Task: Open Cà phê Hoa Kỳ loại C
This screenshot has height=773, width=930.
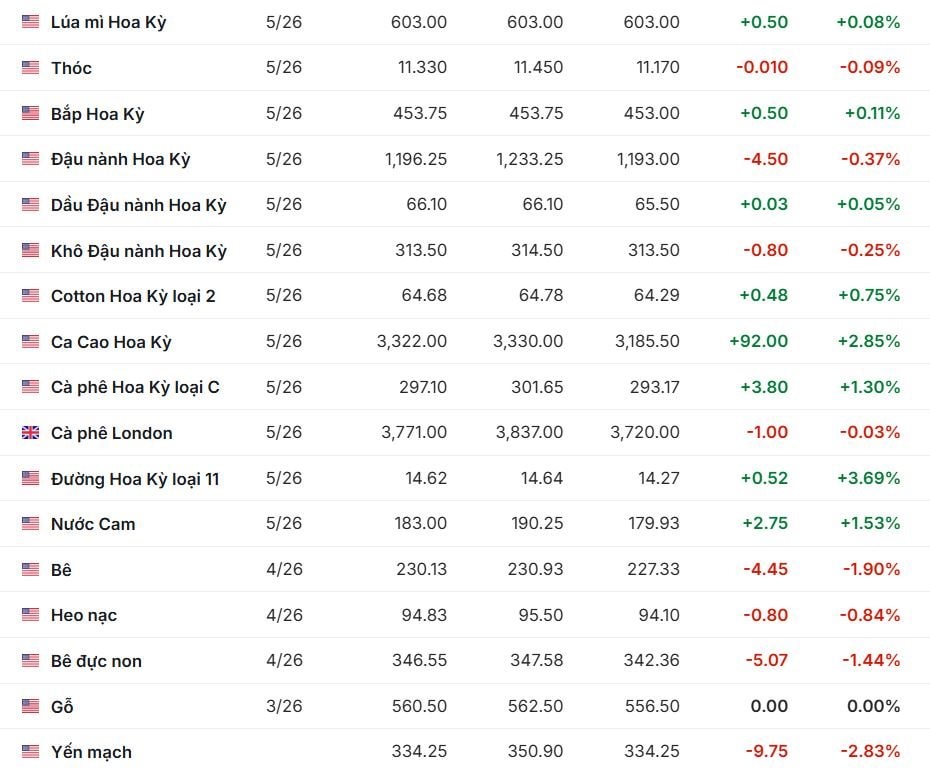Action: pyautogui.click(x=135, y=387)
